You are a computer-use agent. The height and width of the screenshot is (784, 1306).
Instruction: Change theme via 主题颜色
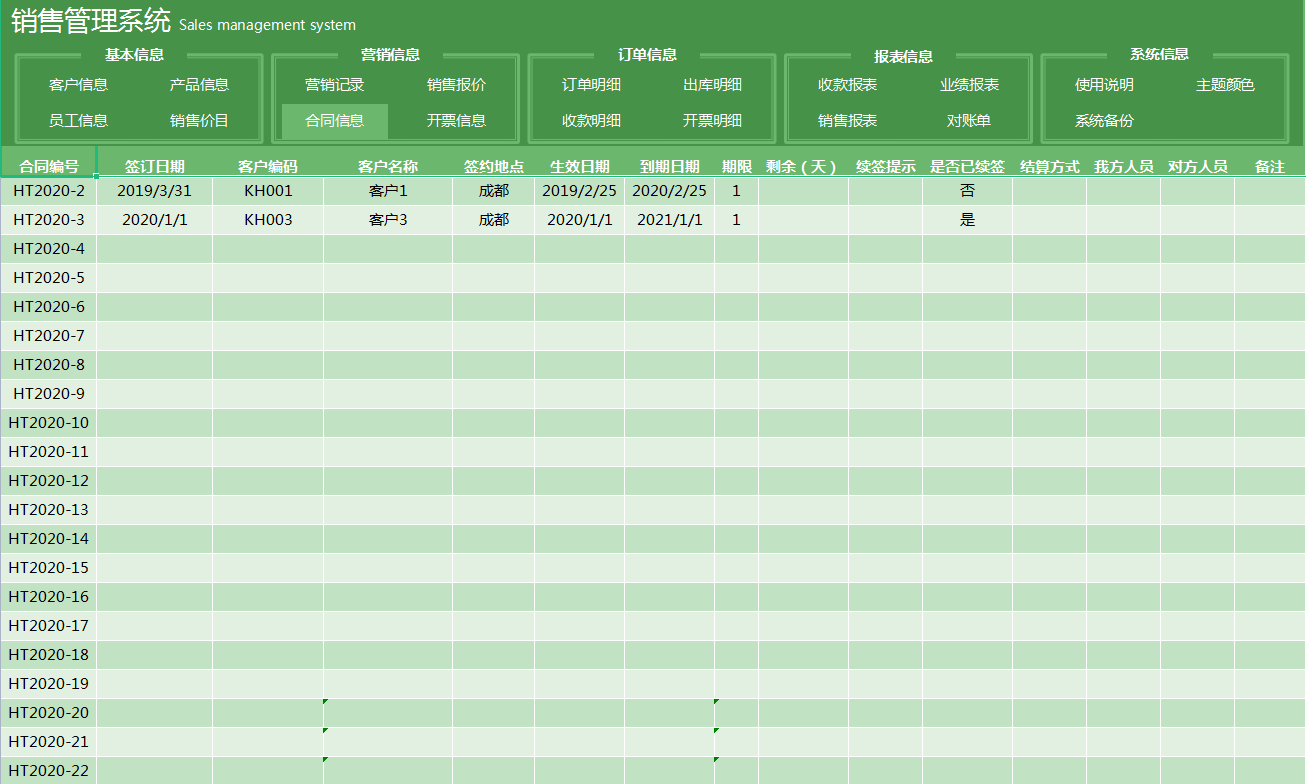pos(1225,85)
